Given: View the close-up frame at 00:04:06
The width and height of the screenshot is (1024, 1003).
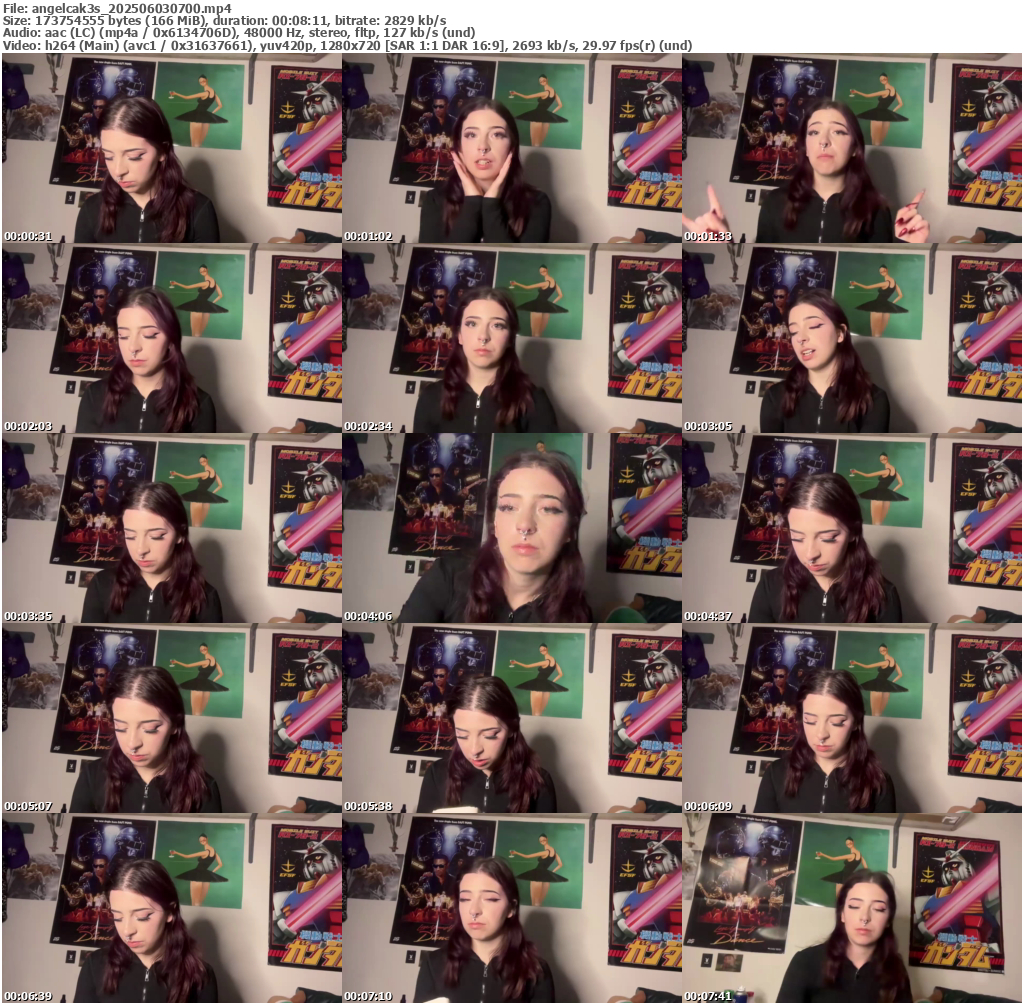Looking at the screenshot, I should pos(512,528).
